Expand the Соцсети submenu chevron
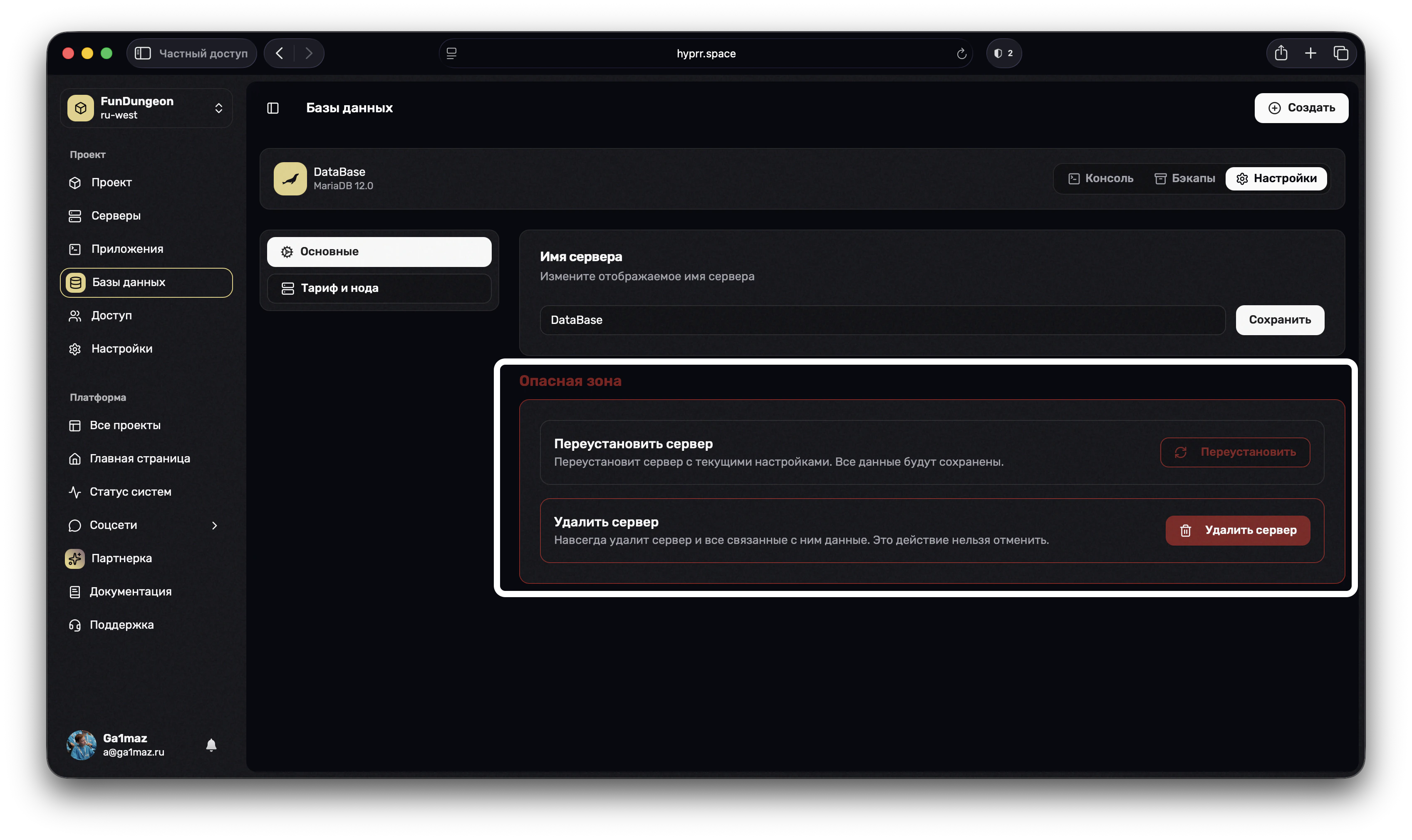 click(x=215, y=525)
